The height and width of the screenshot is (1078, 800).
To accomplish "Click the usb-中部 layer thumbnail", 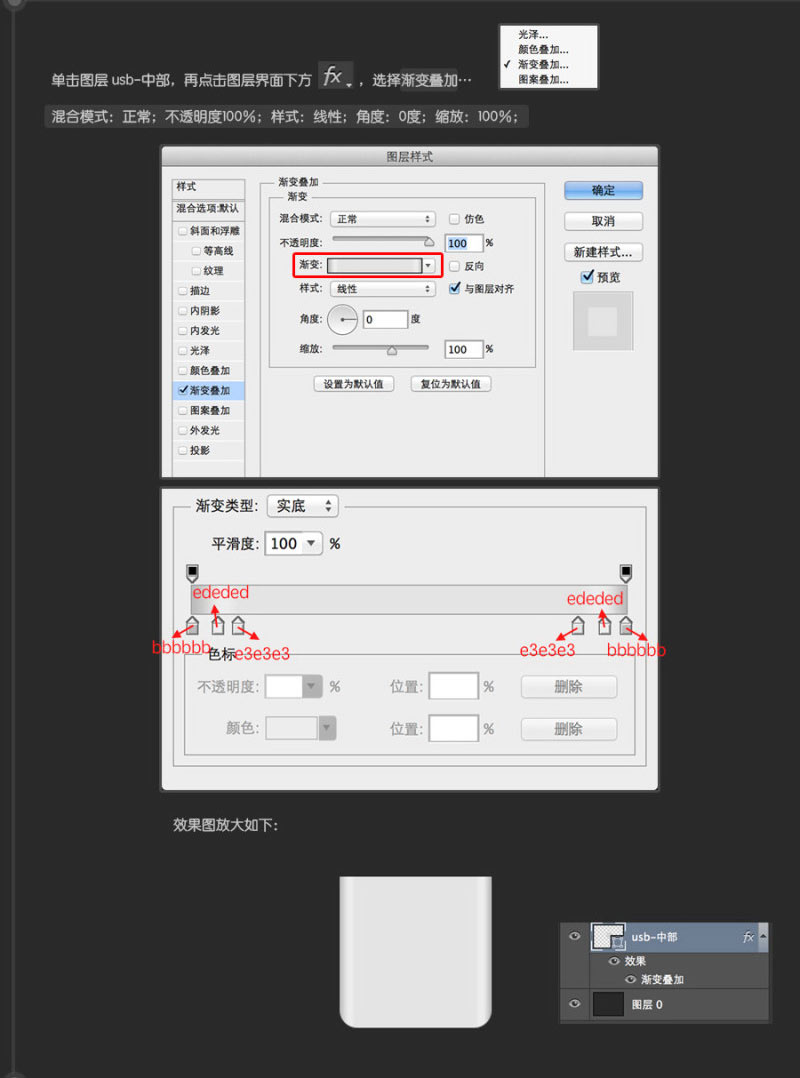I will point(607,937).
